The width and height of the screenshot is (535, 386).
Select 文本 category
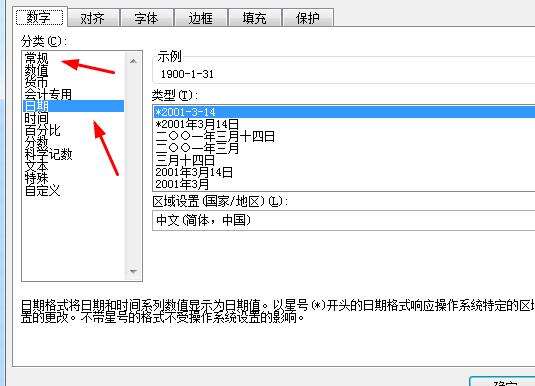pyautogui.click(x=73, y=166)
